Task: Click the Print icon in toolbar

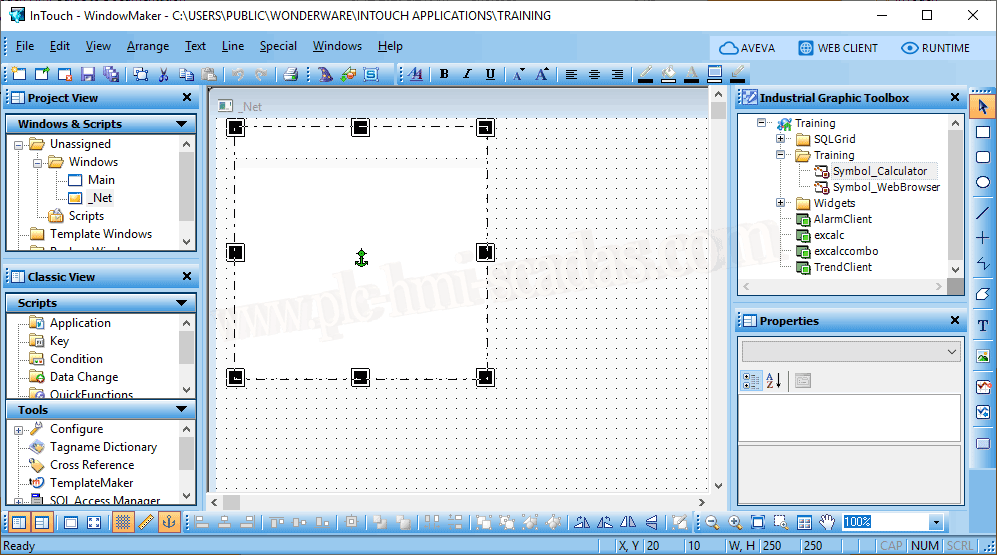Action: pyautogui.click(x=290, y=74)
